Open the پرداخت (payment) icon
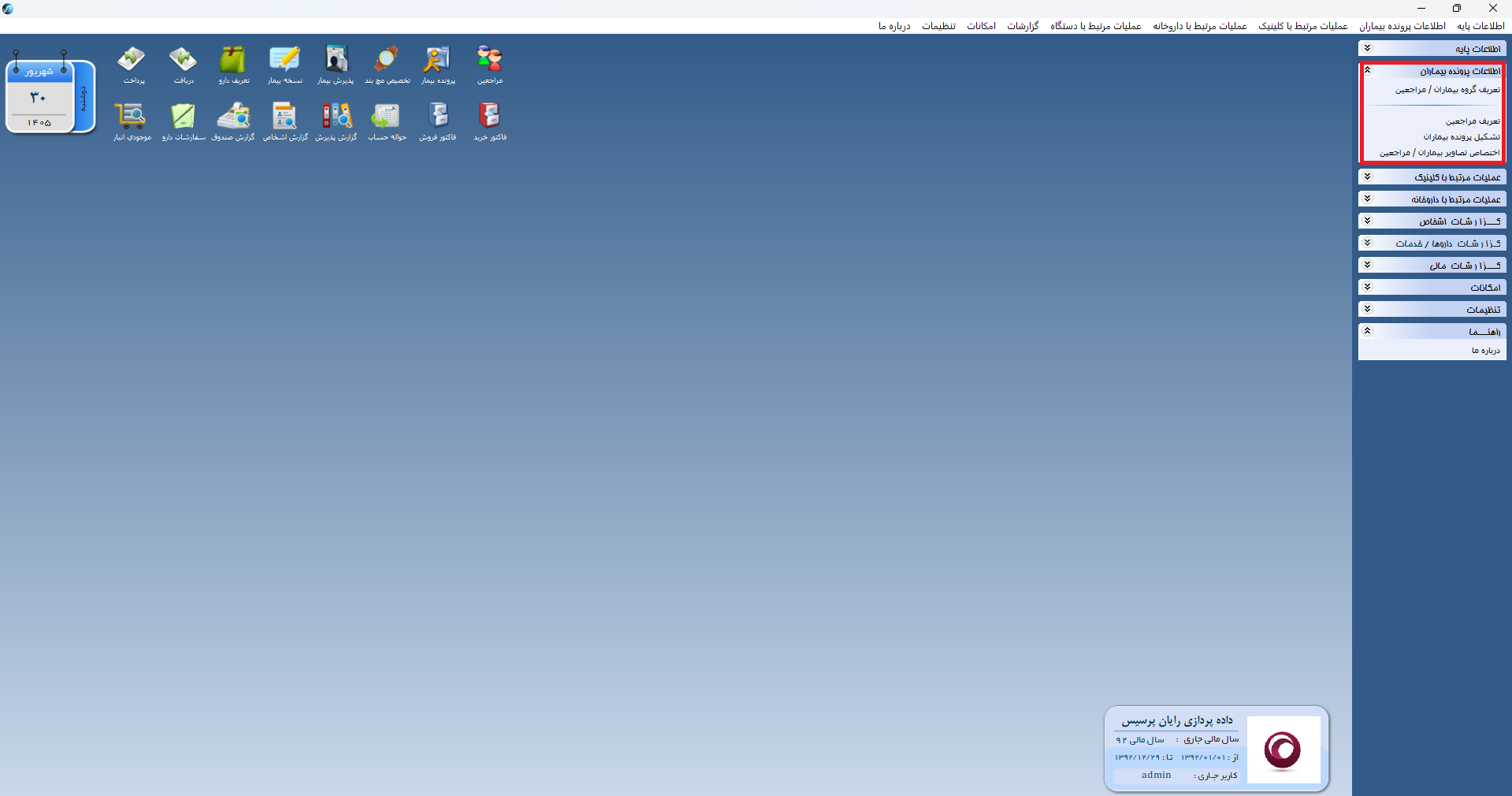This screenshot has width=1512, height=796. click(132, 65)
